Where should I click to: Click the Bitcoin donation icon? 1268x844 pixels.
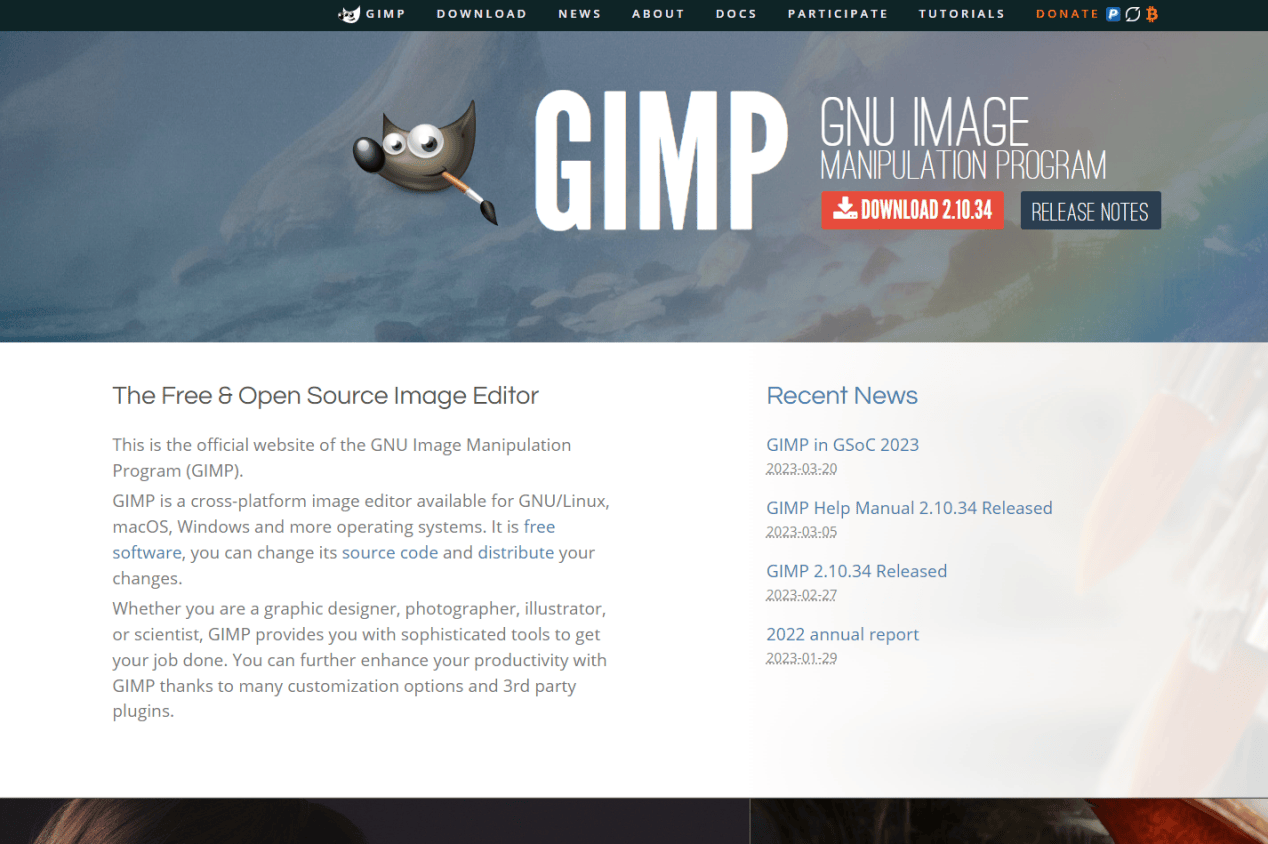pos(1152,14)
